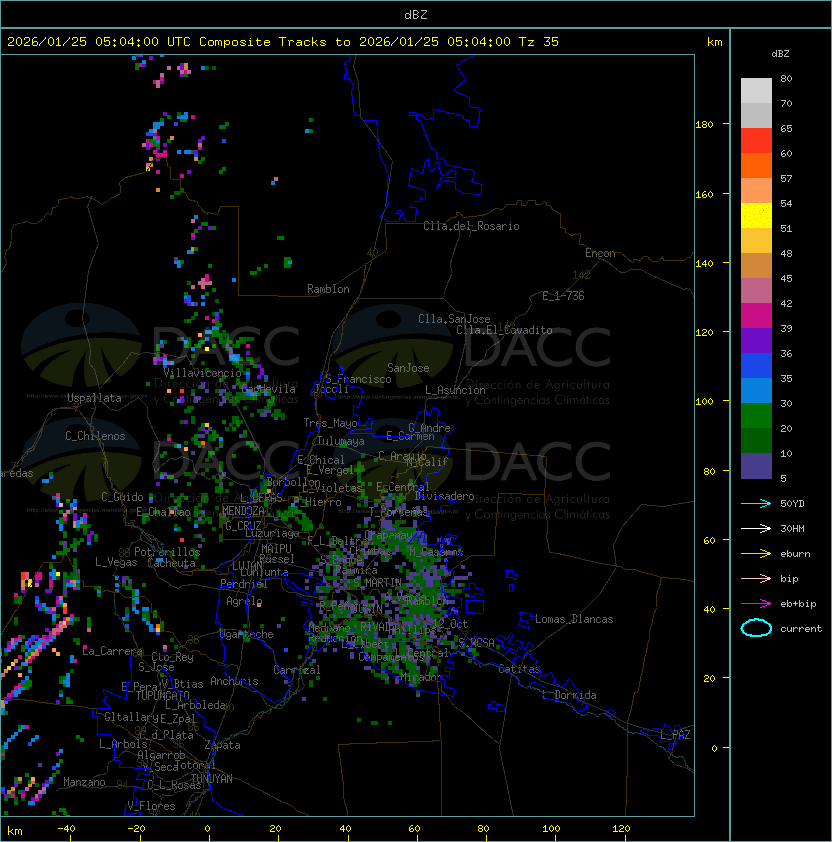Click the cyan ellipse current-storm symbol
832x842 pixels.
[756, 628]
